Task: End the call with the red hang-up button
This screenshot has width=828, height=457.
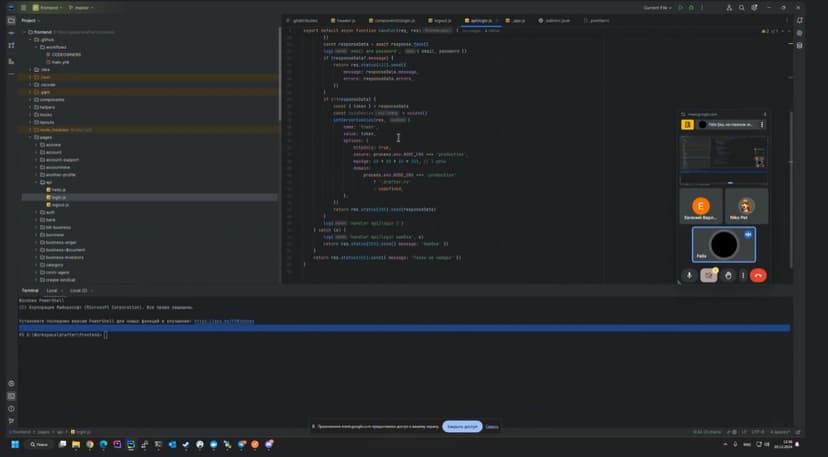Action: 758,275
